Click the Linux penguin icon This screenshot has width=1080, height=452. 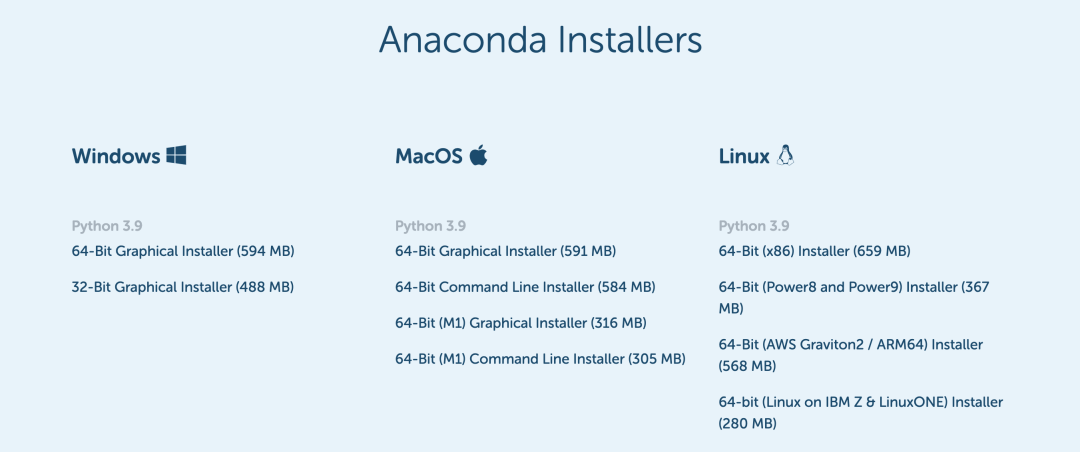(785, 155)
